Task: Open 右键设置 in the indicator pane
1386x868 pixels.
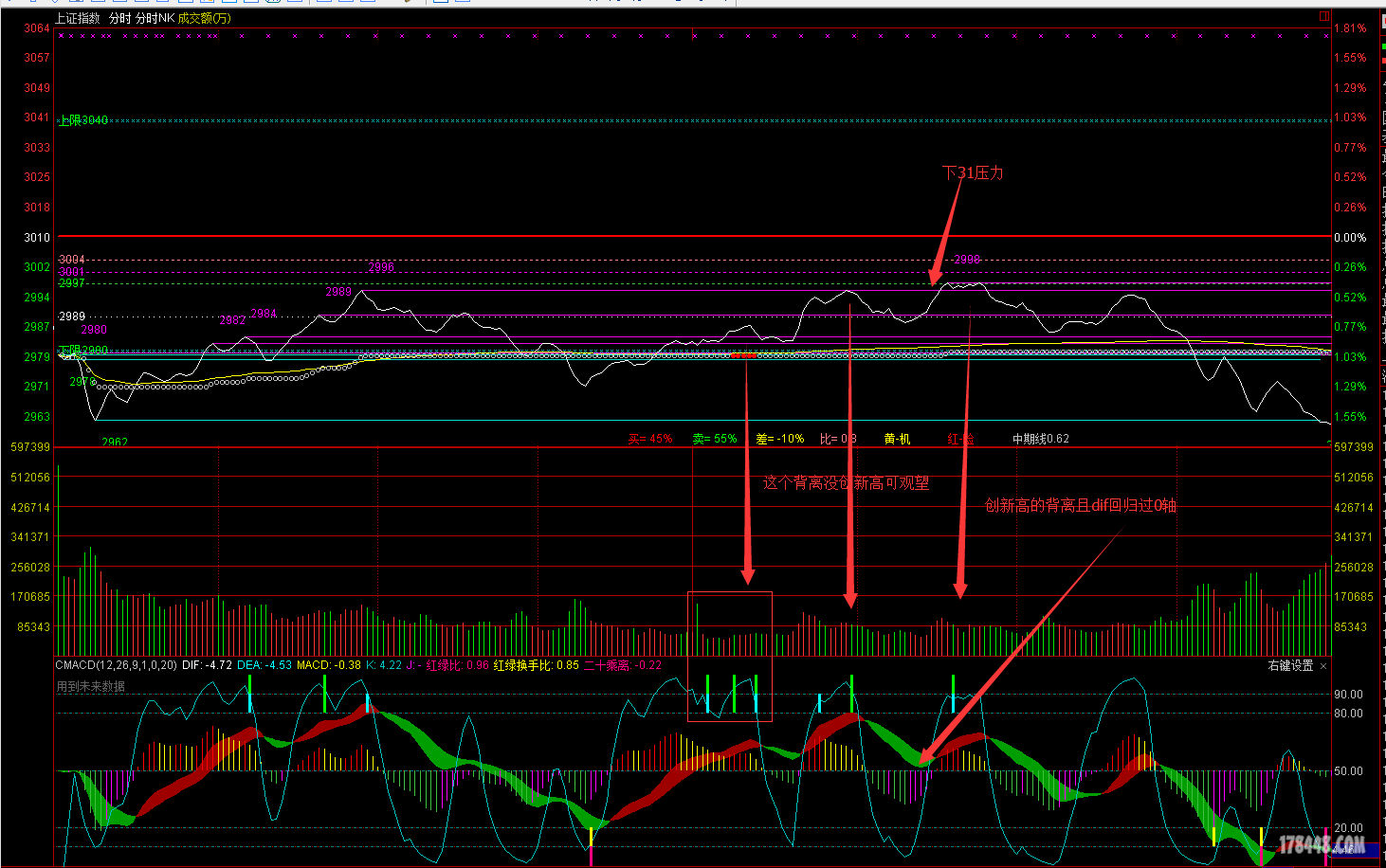Action: tap(1291, 665)
